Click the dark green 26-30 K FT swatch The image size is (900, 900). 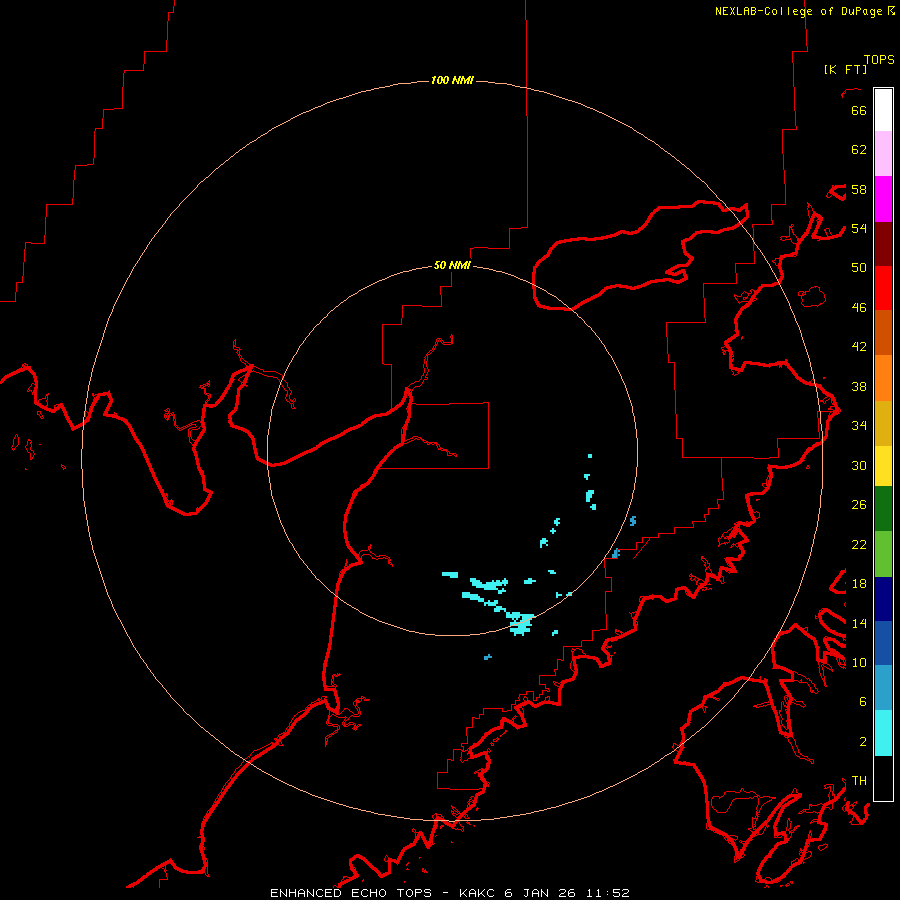pyautogui.click(x=883, y=509)
